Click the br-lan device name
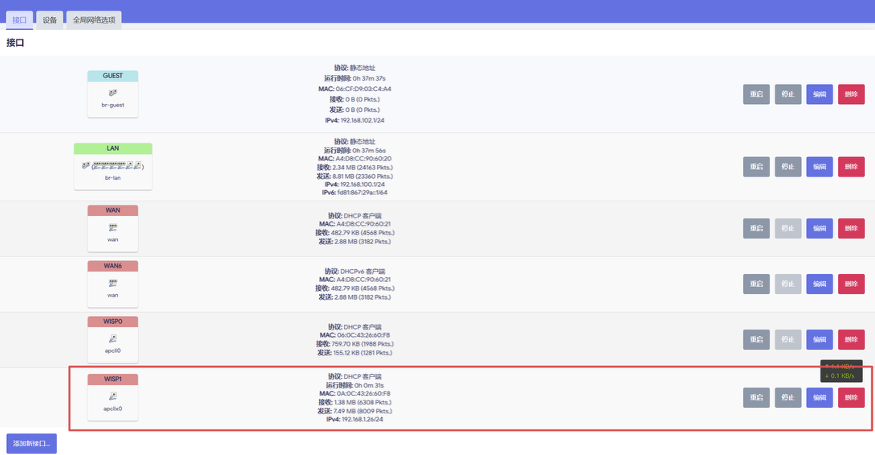 pos(113,178)
